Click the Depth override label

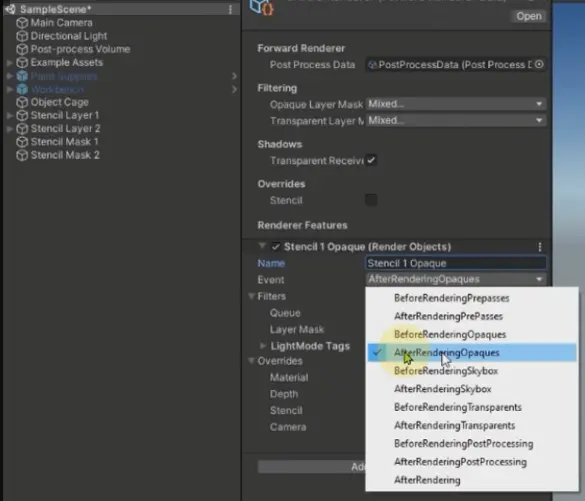tap(284, 394)
